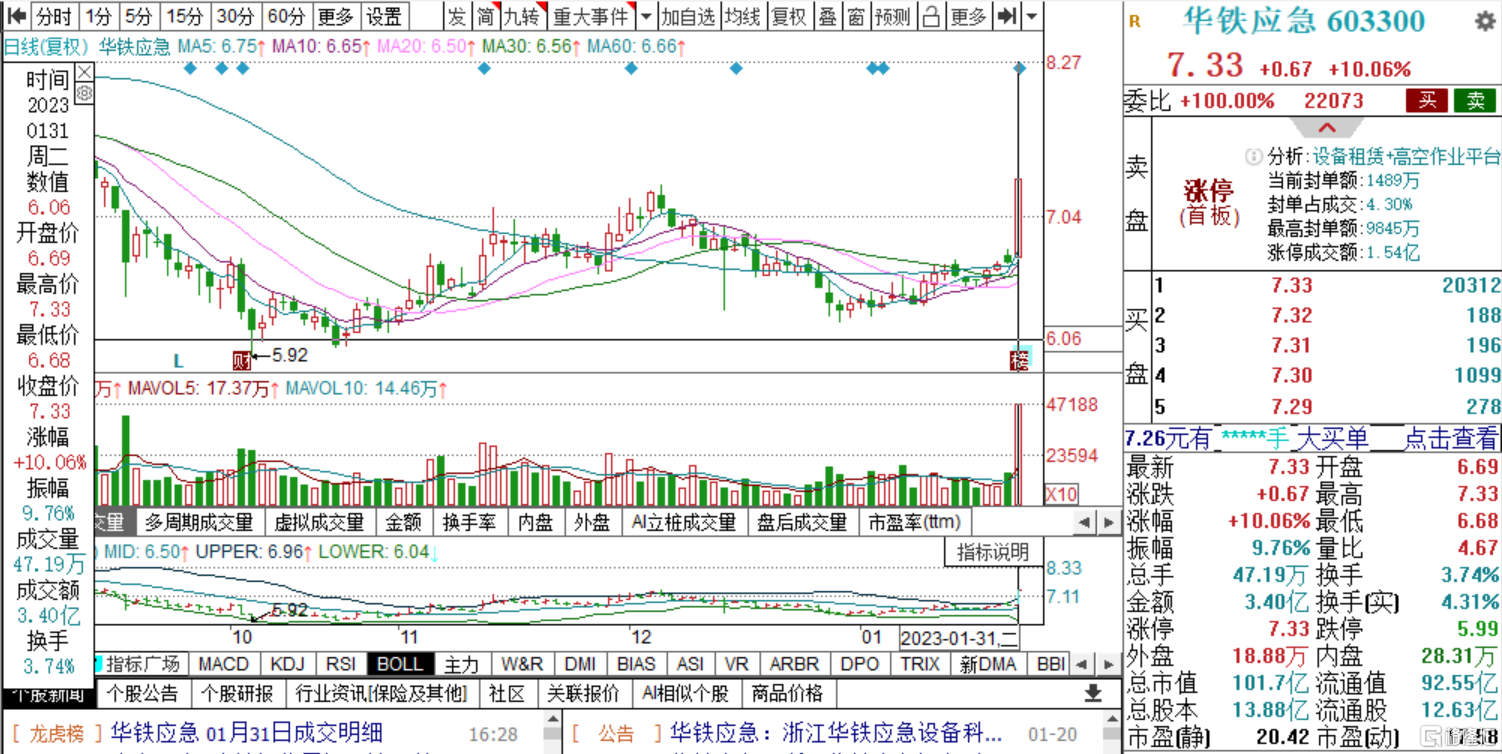Open the 指标说明 indicator description

tap(994, 552)
